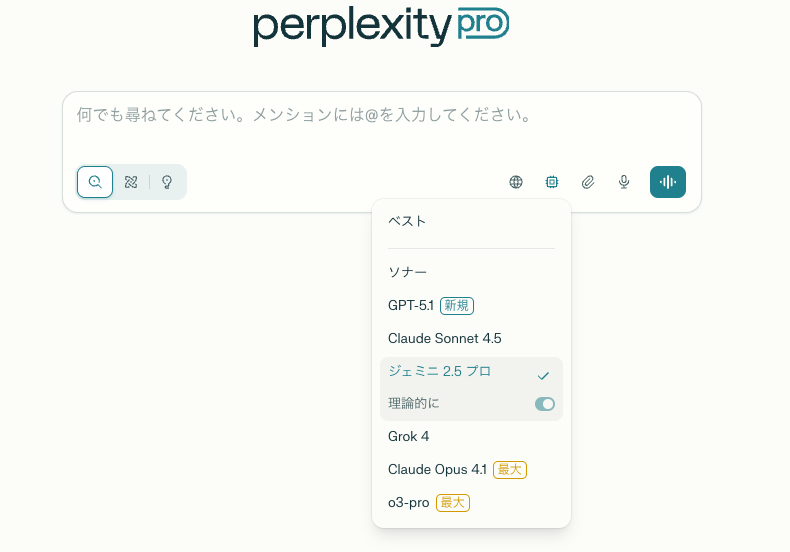The width and height of the screenshot is (790, 552).
Task: Pick Claude Sonnet 4.5 model
Action: click(x=444, y=338)
